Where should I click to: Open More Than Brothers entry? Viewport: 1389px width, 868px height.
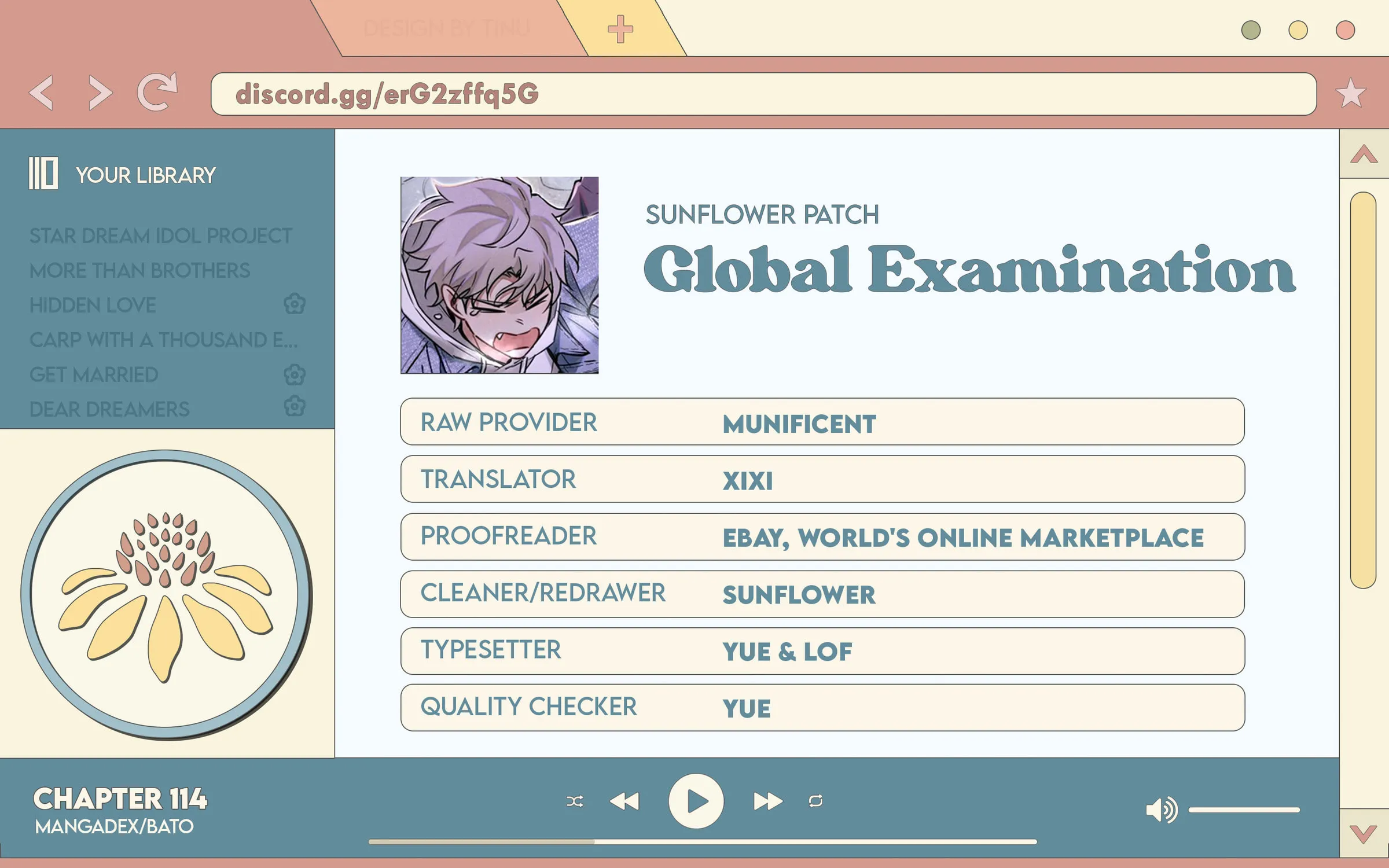(x=139, y=271)
